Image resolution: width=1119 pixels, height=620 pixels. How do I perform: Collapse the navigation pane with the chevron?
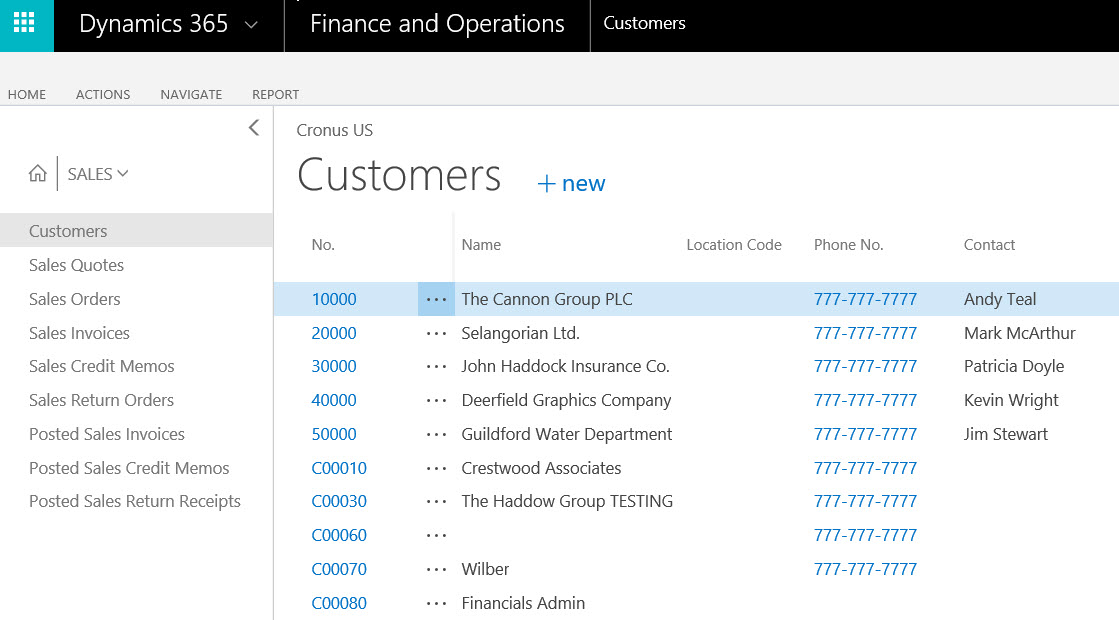pos(254,128)
